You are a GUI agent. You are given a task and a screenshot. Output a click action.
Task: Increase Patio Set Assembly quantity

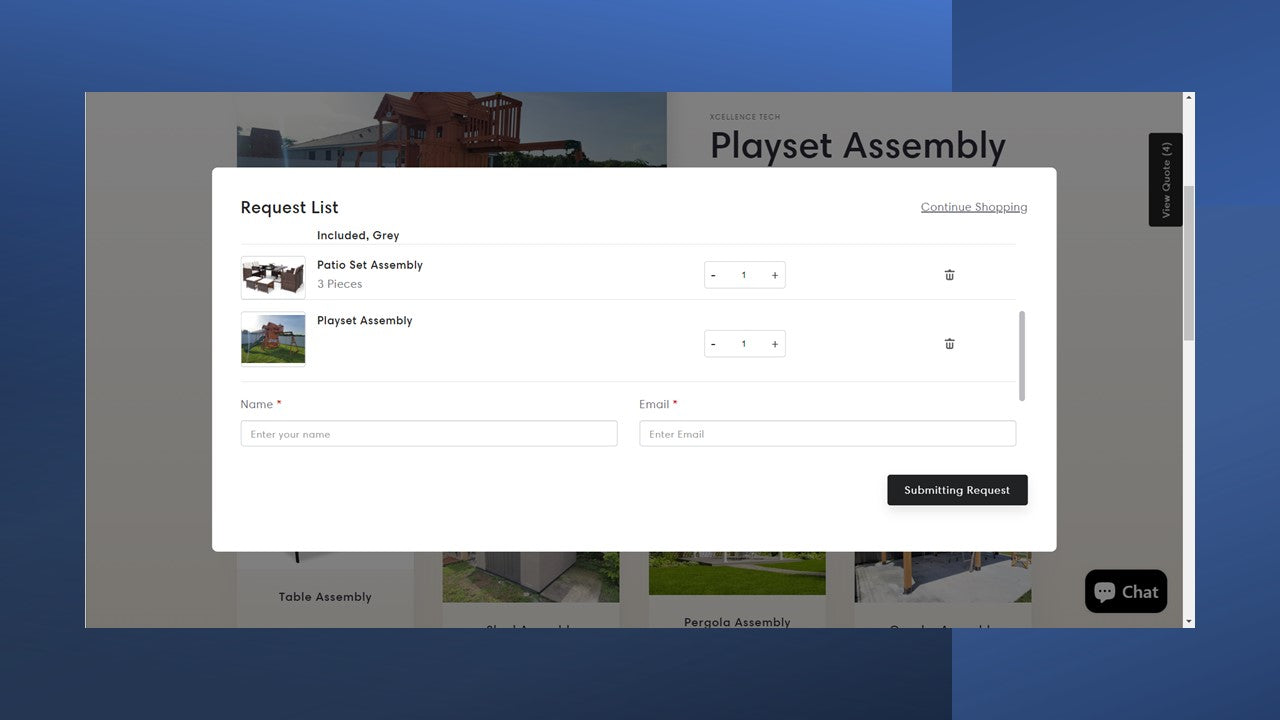(774, 275)
